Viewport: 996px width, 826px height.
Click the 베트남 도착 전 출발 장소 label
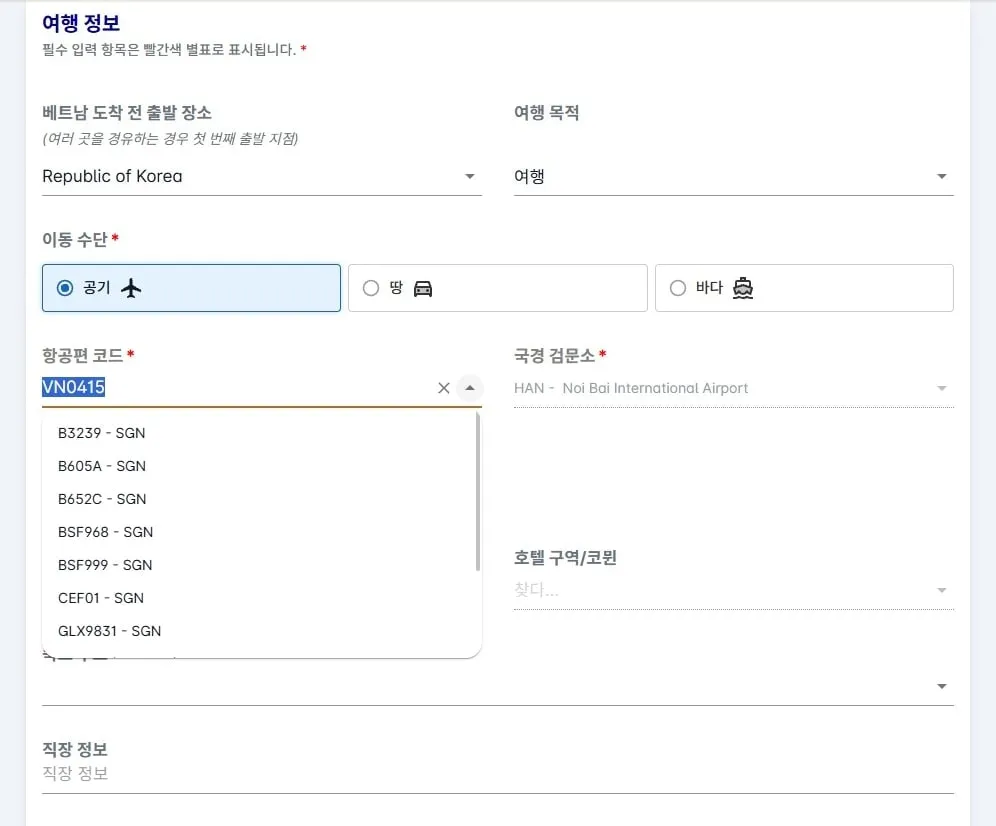coord(127,112)
